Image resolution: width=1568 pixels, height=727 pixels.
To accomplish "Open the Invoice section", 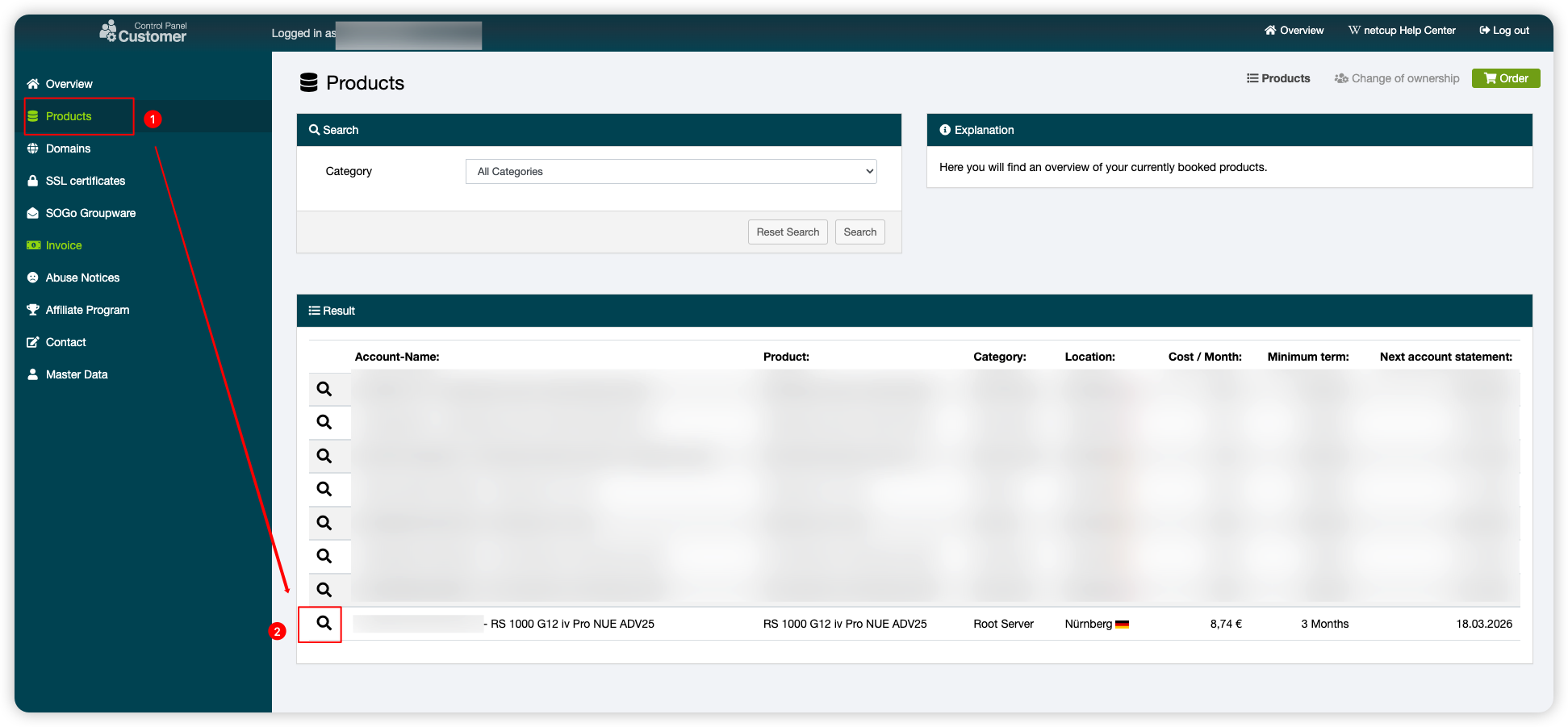I will [x=64, y=245].
